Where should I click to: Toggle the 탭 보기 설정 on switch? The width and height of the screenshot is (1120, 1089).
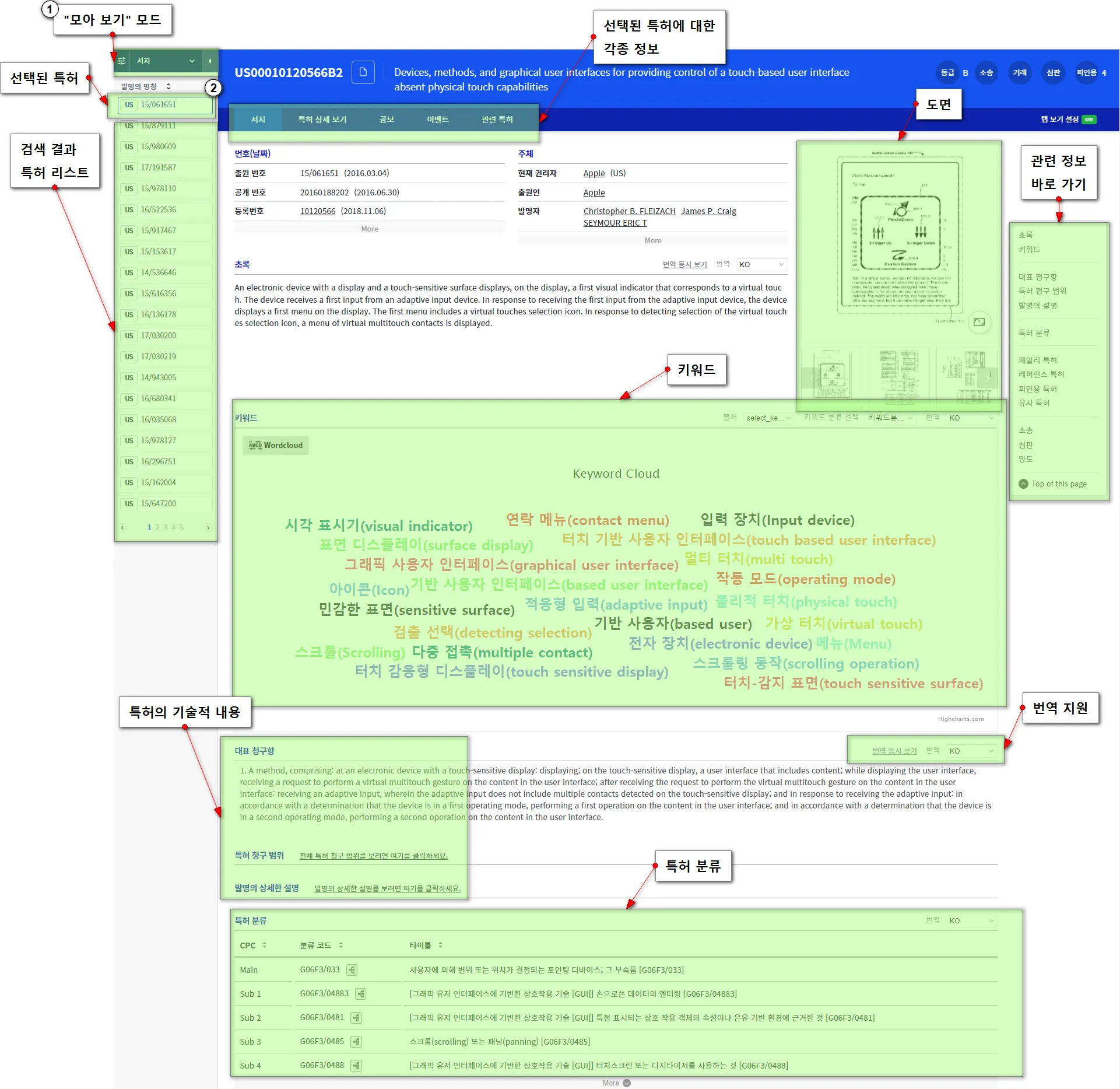(x=1089, y=120)
